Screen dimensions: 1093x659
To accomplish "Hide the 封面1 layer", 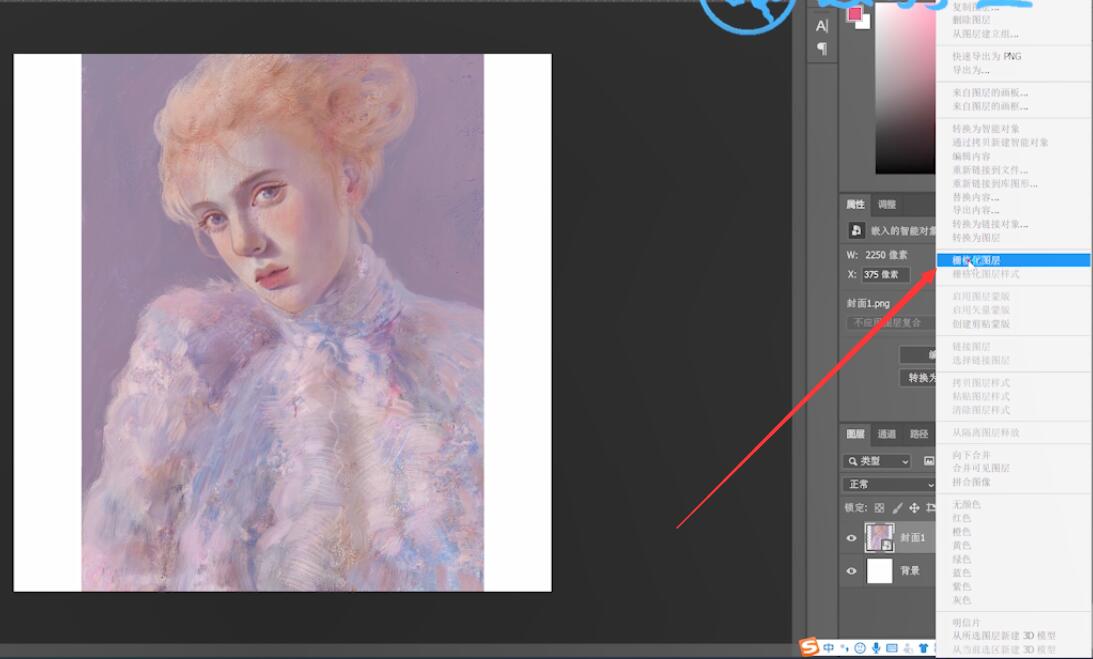I will [851, 538].
